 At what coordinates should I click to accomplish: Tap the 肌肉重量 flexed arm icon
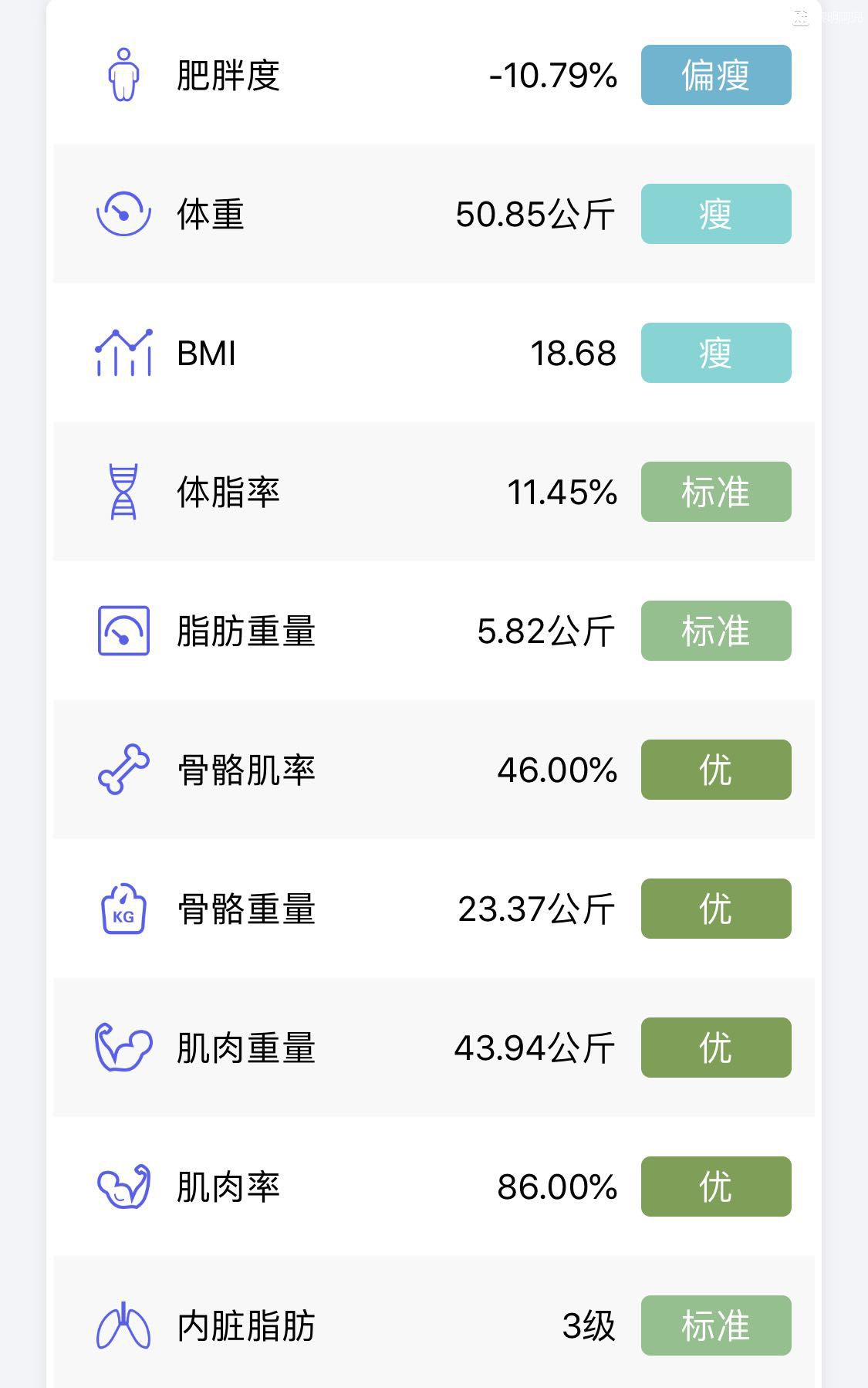123,1048
